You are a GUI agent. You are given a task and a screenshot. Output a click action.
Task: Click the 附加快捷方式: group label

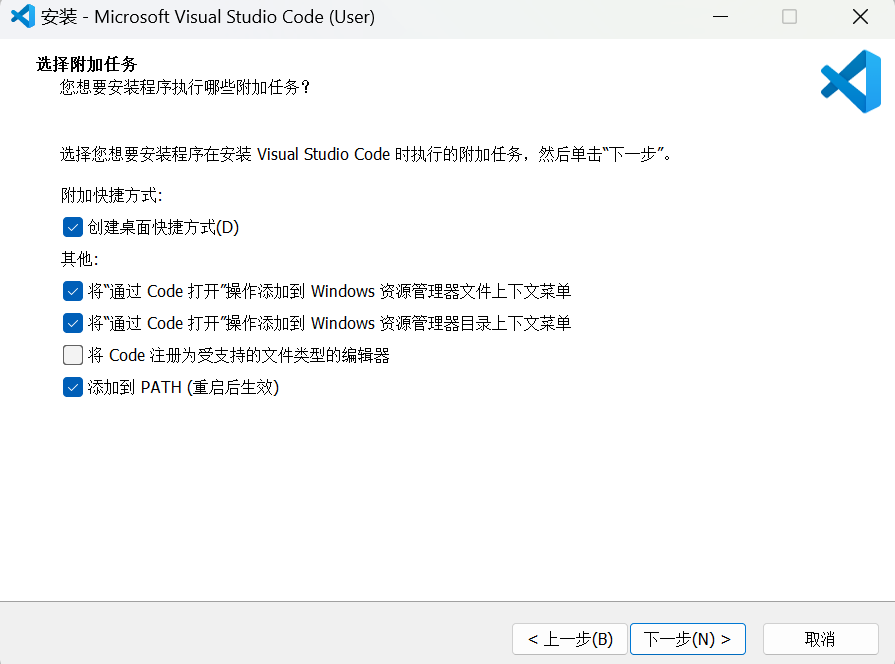(112, 195)
